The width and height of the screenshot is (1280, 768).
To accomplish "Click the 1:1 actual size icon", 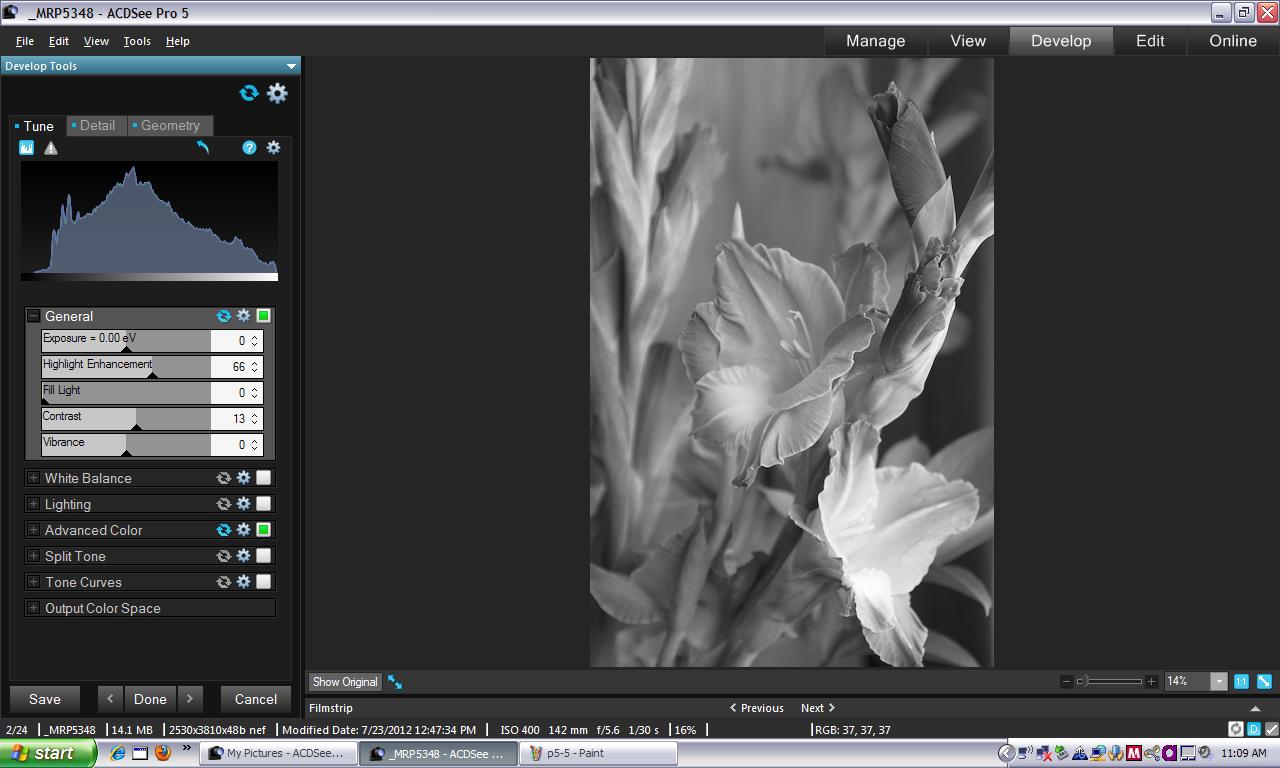I will pyautogui.click(x=1241, y=681).
